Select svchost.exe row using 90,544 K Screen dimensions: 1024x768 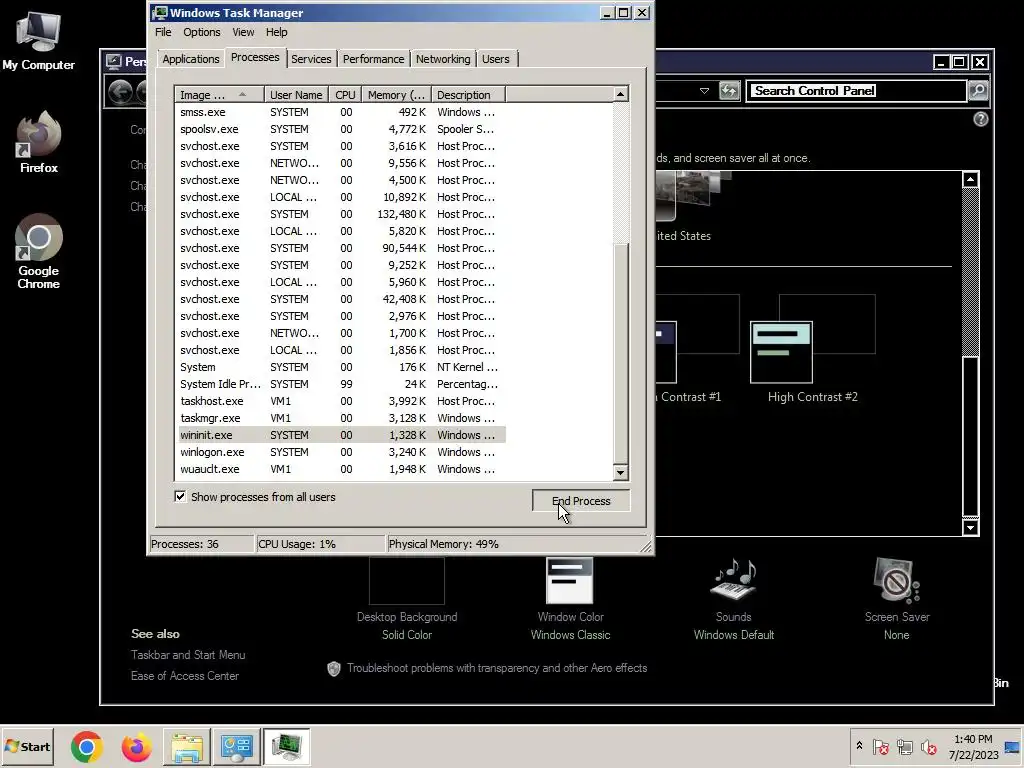(340, 248)
